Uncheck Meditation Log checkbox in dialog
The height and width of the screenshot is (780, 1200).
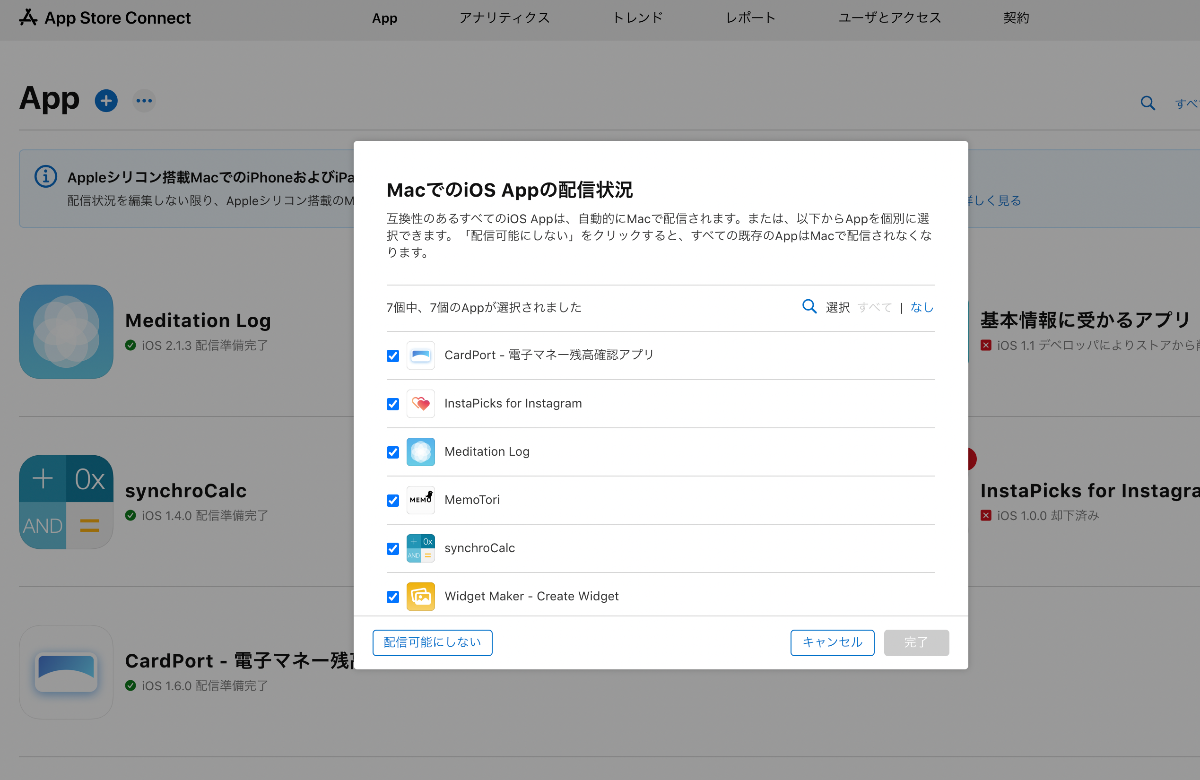point(393,452)
